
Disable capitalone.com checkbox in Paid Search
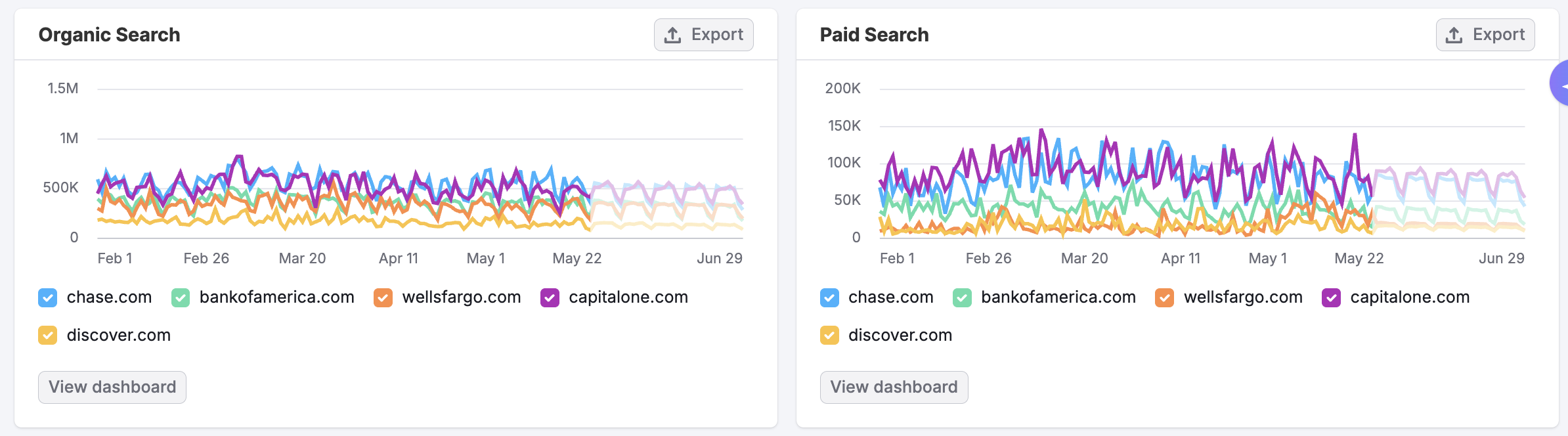pyautogui.click(x=1331, y=298)
